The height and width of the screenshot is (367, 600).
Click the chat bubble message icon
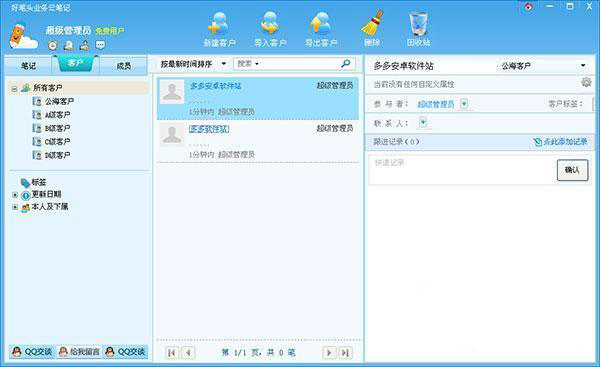click(100, 46)
